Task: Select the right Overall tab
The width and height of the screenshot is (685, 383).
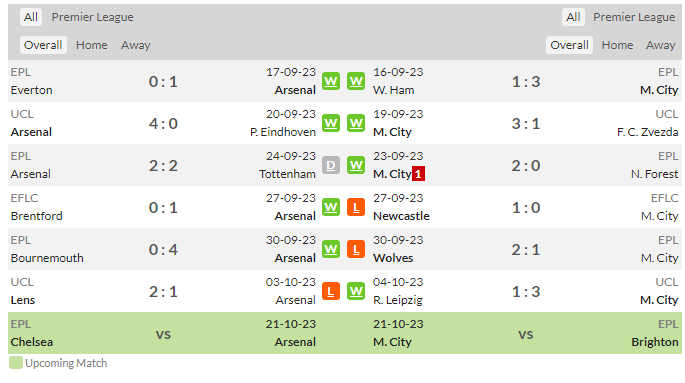Action: (569, 45)
